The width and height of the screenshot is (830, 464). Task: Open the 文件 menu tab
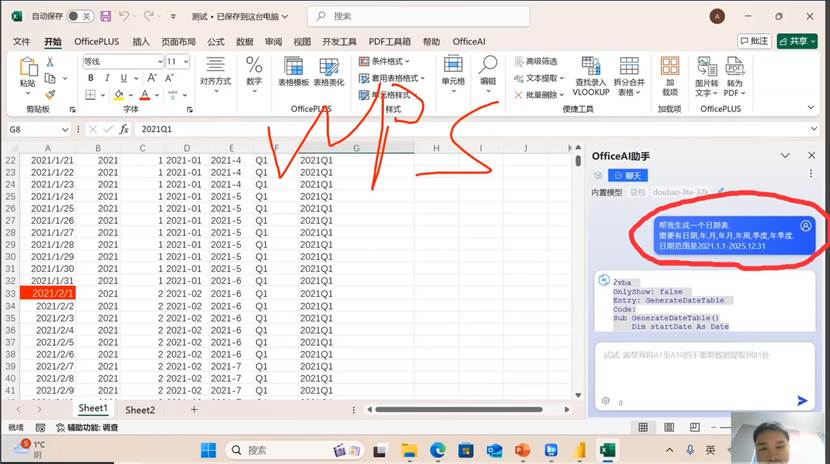tap(22, 41)
